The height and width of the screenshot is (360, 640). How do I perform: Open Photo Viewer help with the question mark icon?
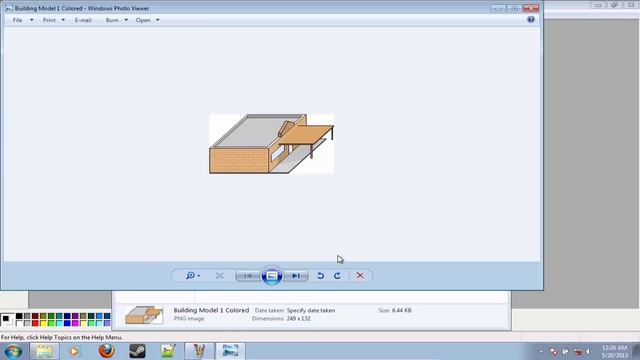click(531, 19)
